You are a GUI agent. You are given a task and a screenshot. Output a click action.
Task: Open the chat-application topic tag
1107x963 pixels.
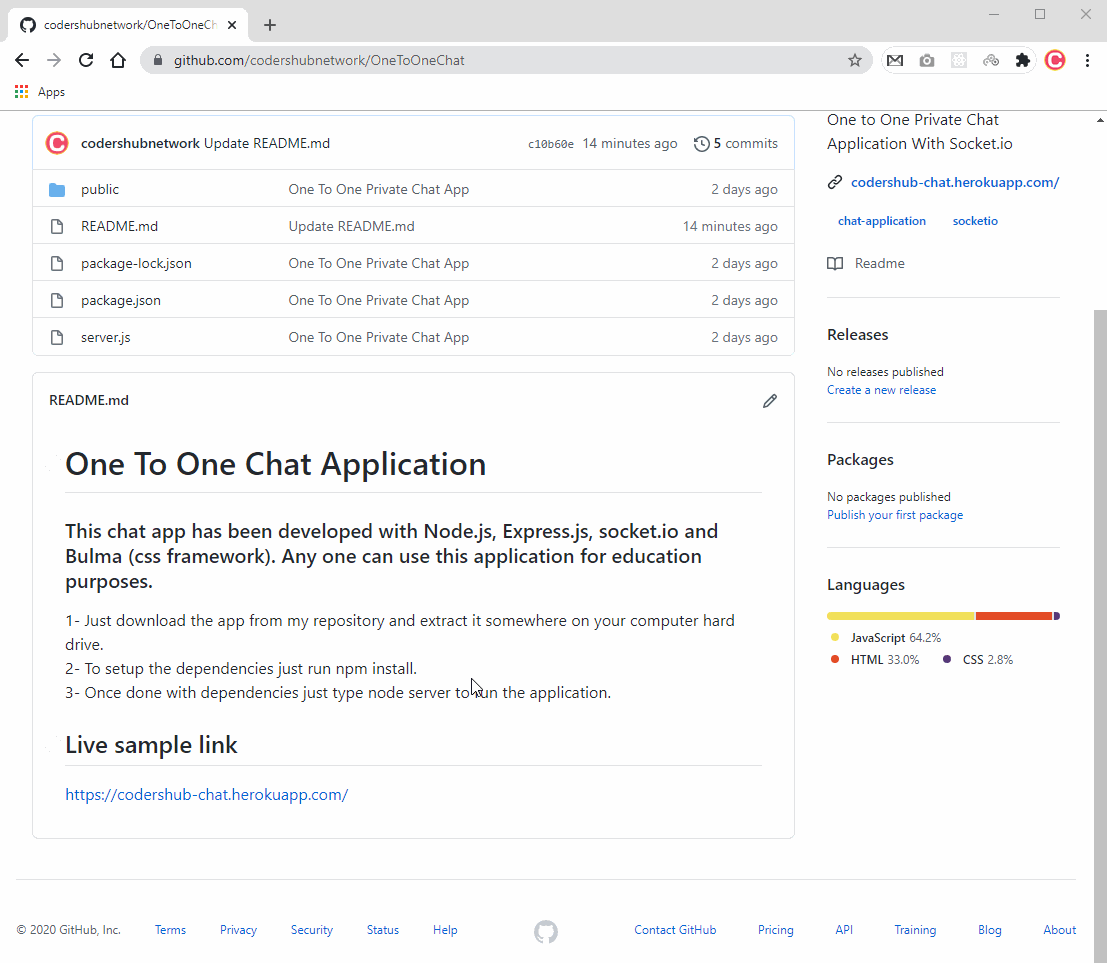(x=882, y=221)
